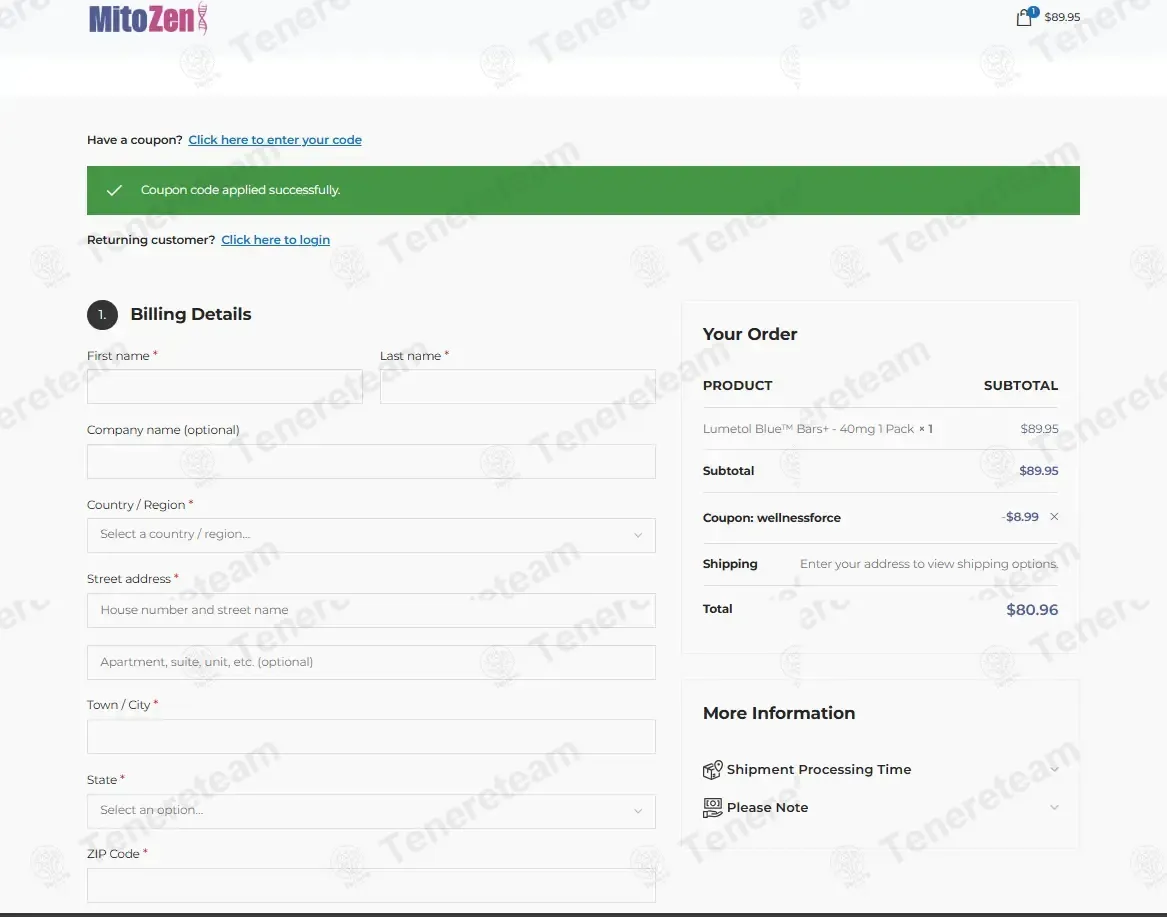Click the coupon discount -$8.99
The width and height of the screenshot is (1167, 917).
click(1020, 517)
